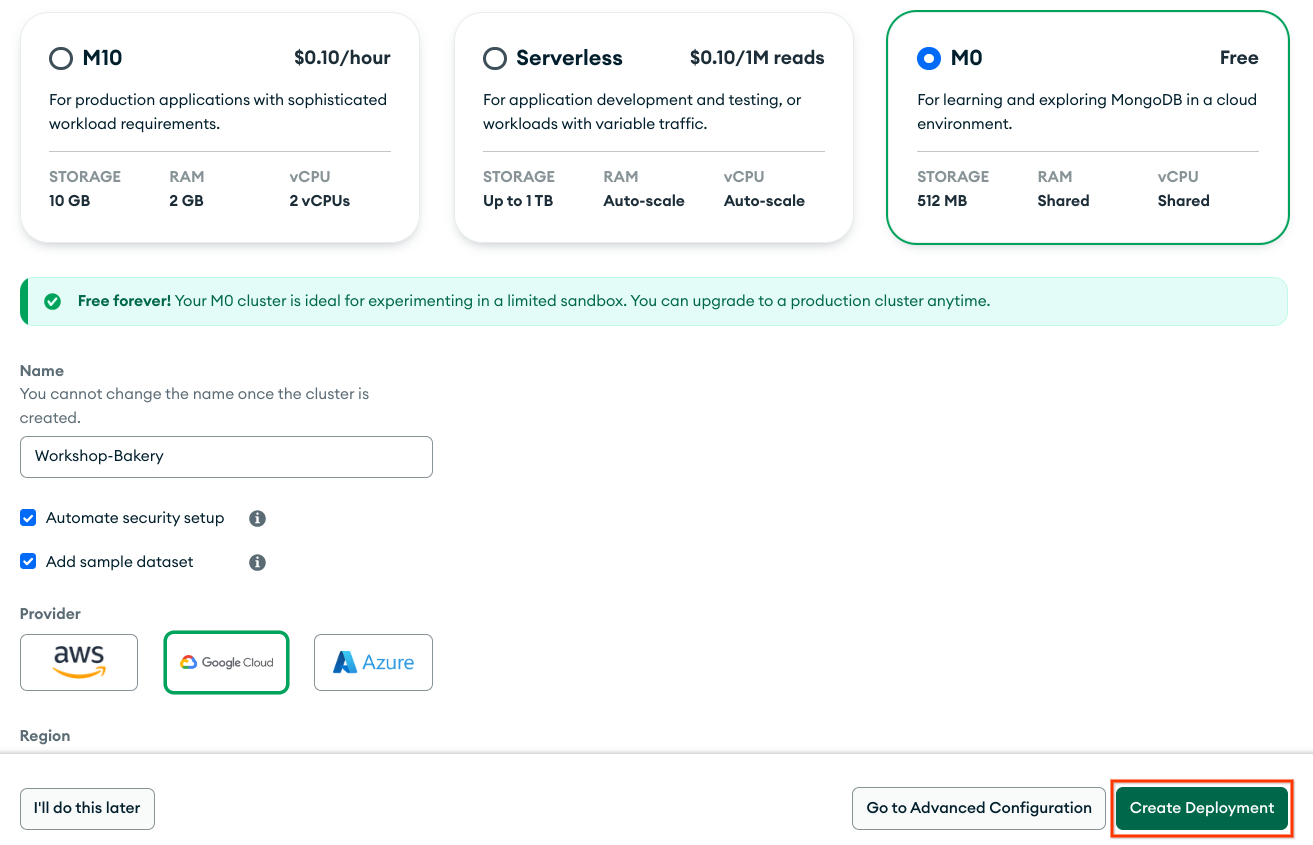Click the Workshop-Bakery name field

coord(226,456)
